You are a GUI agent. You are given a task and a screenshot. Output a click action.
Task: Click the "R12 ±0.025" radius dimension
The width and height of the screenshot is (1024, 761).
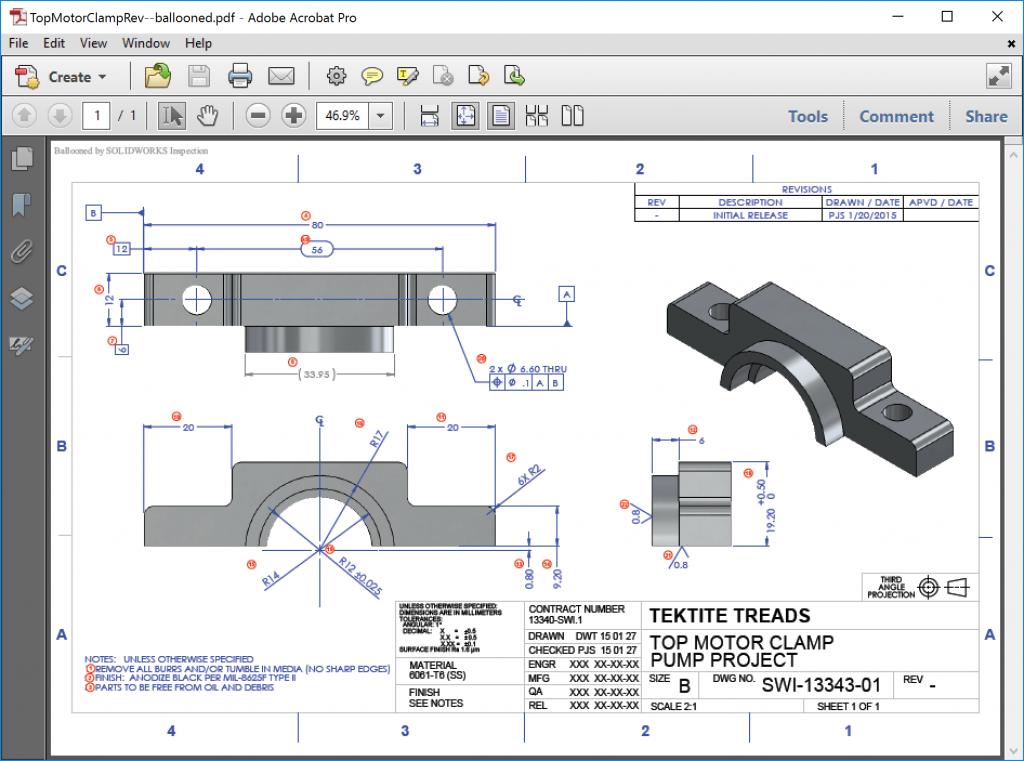[x=360, y=575]
